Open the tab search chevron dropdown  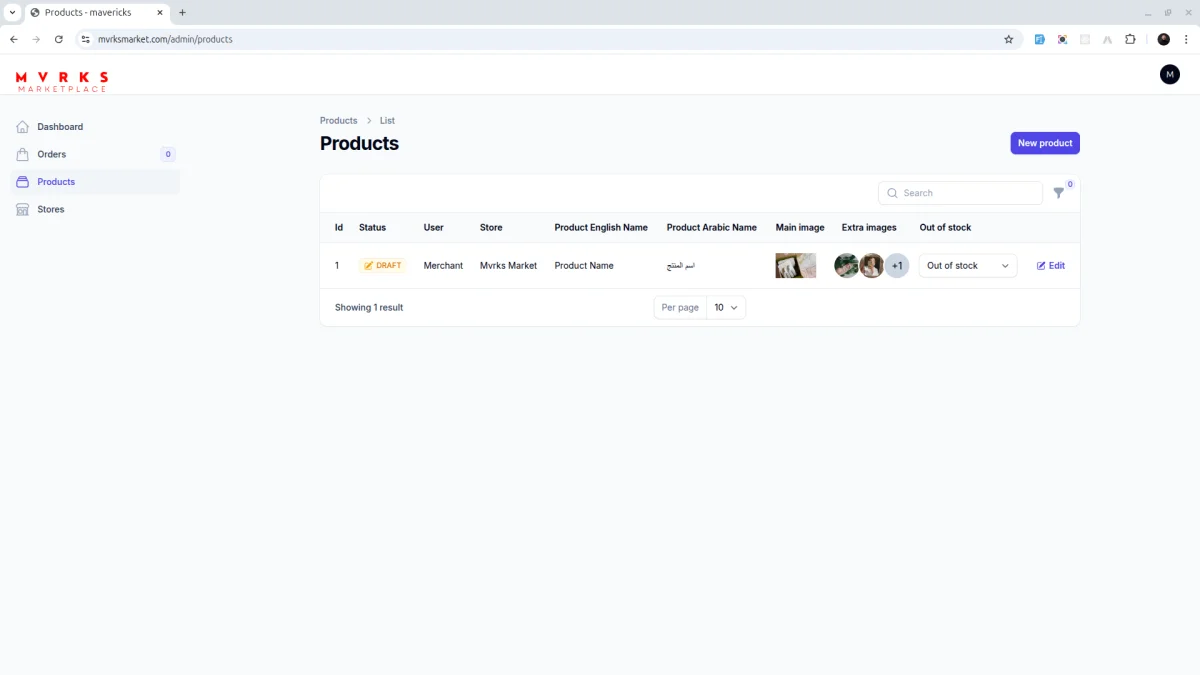coord(12,13)
